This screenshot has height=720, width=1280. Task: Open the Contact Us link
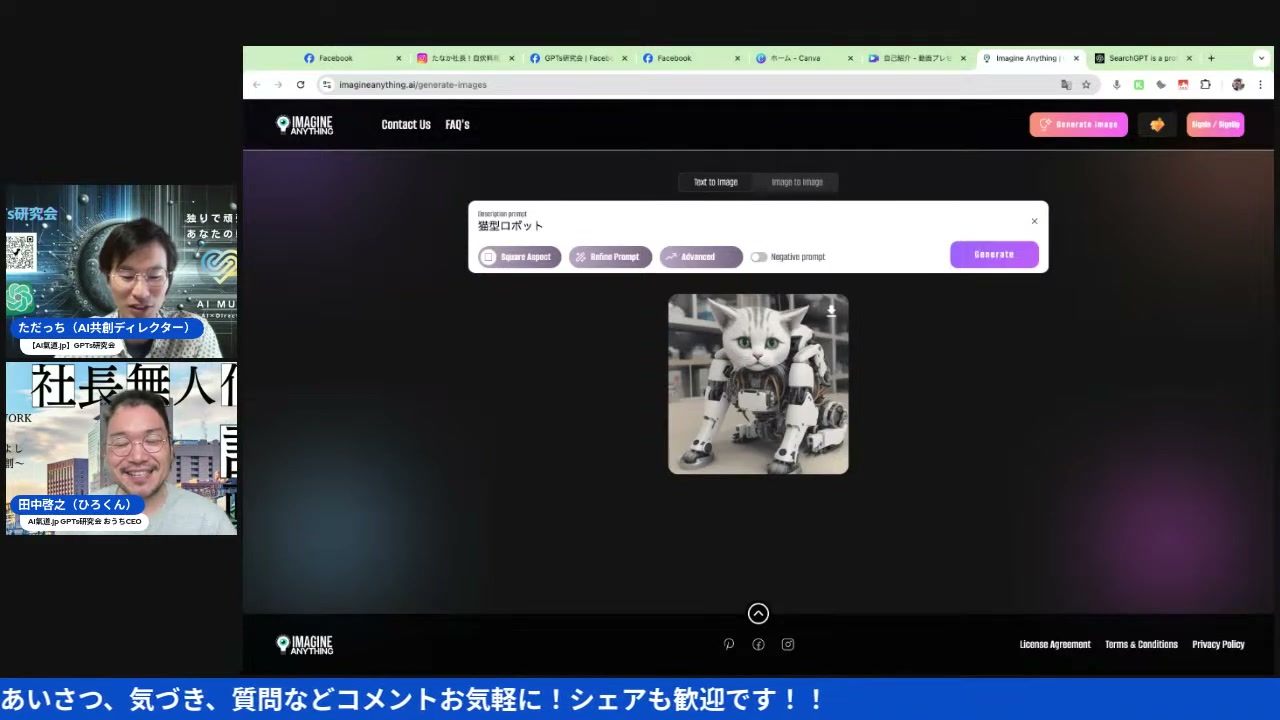(x=406, y=125)
